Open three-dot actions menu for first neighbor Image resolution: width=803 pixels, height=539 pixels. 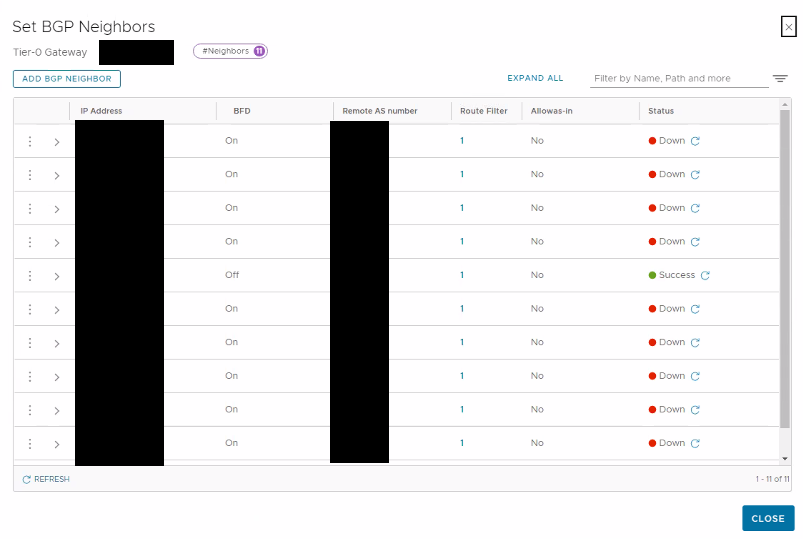(30, 141)
